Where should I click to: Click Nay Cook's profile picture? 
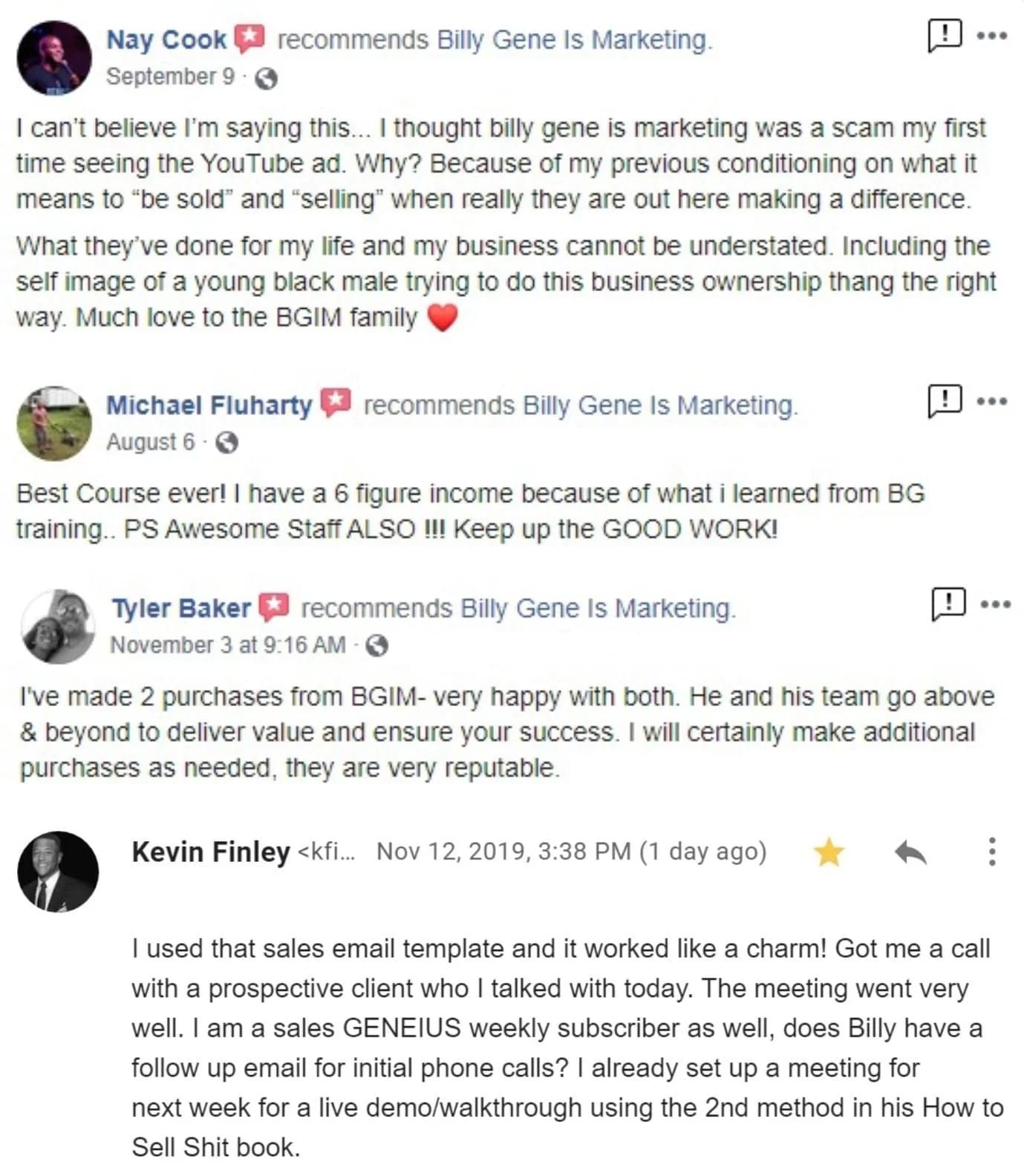(x=54, y=58)
